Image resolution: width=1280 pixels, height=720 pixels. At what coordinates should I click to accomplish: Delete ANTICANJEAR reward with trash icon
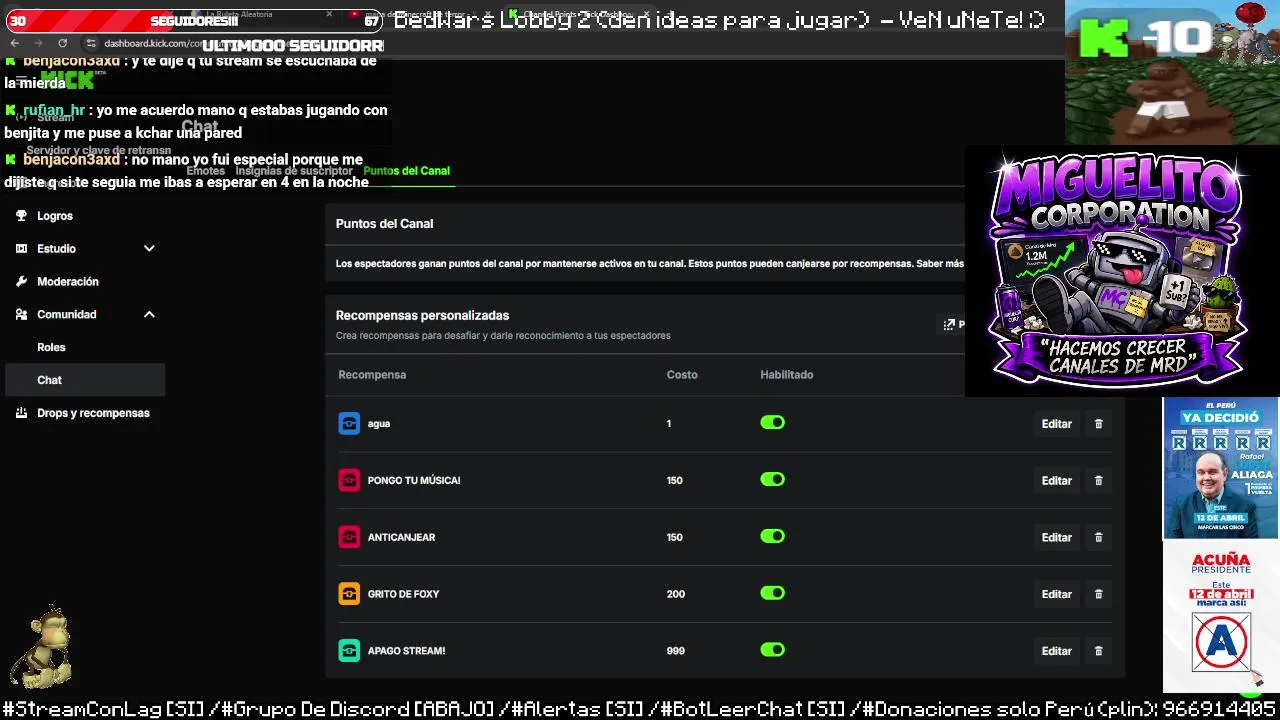pos(1098,538)
